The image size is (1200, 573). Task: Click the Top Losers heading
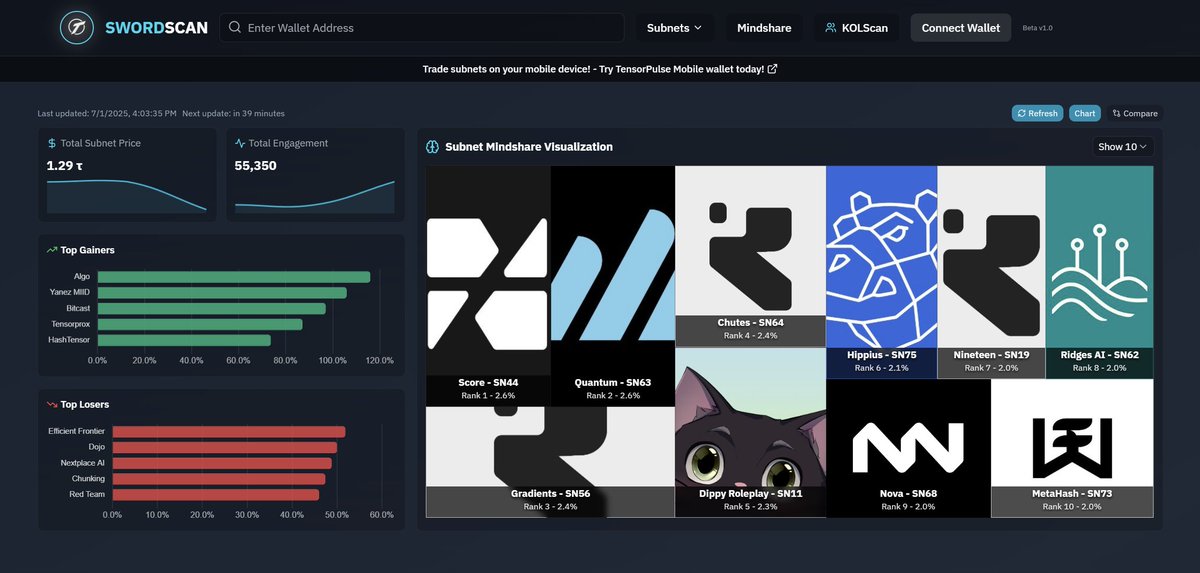pyautogui.click(x=85, y=404)
